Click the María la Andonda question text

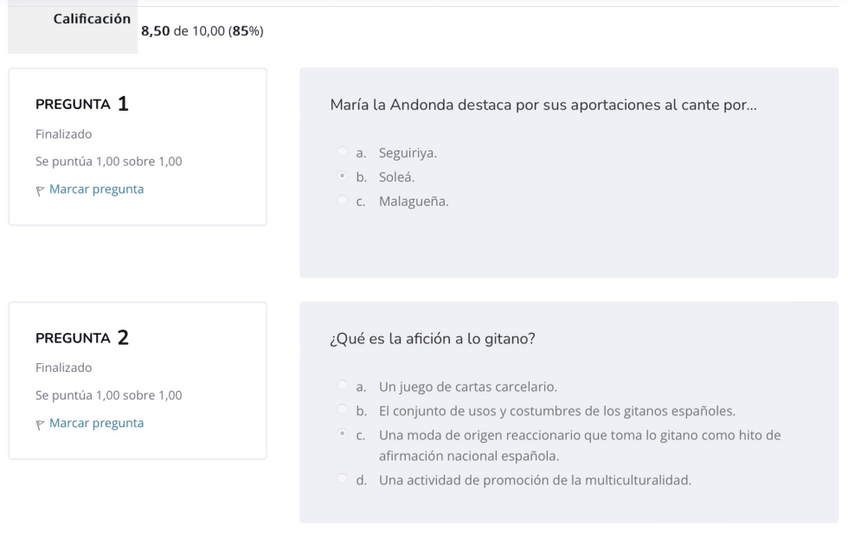pos(544,104)
